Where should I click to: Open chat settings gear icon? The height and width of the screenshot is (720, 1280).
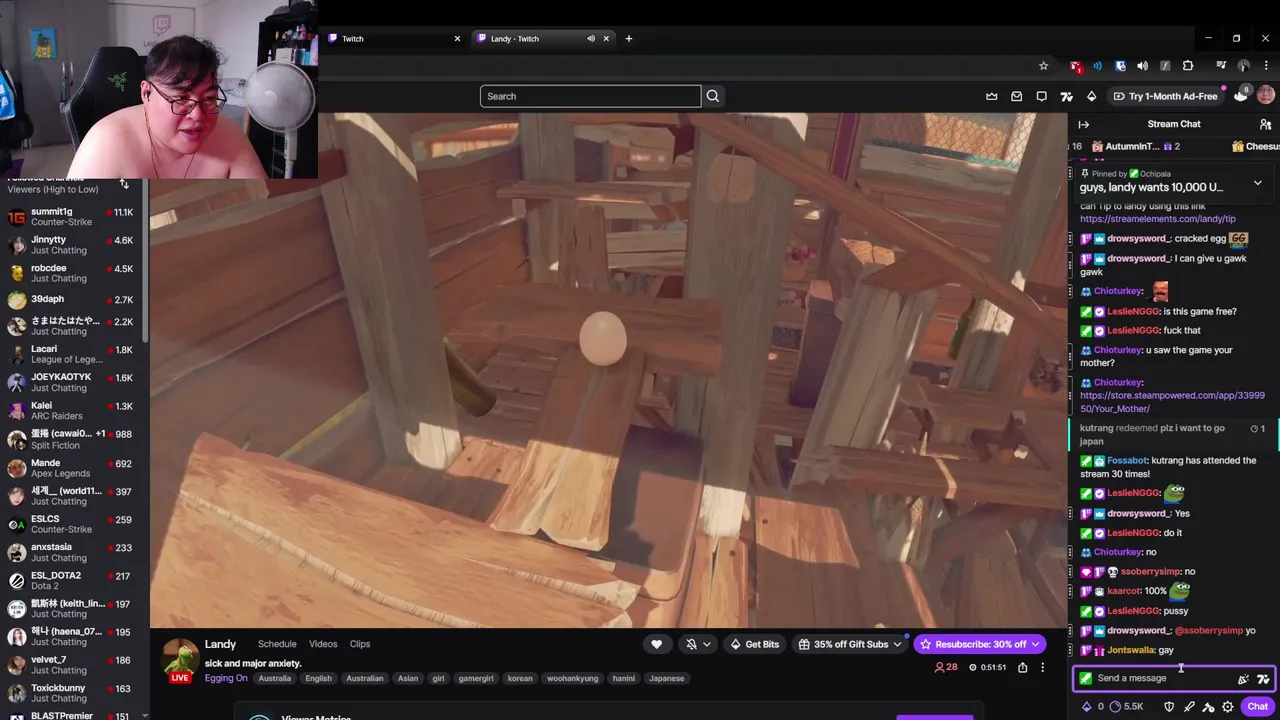[x=1228, y=707]
